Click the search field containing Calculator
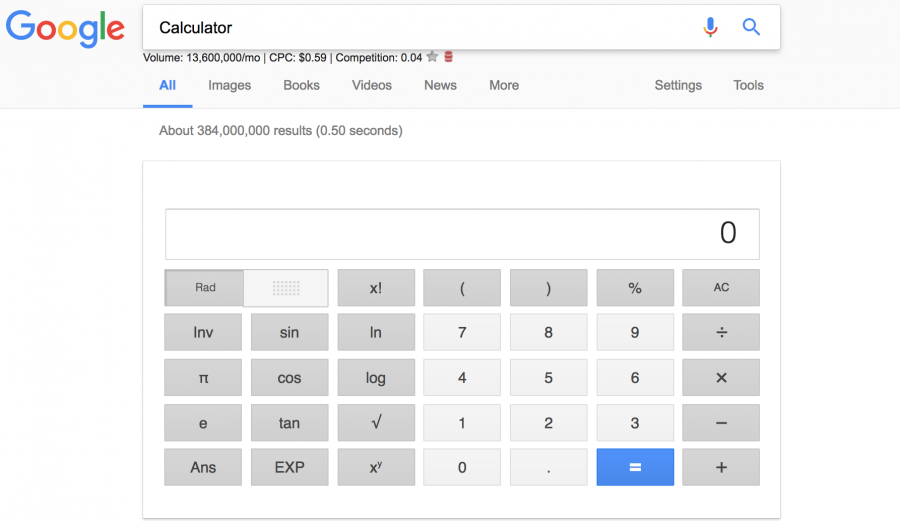Screen dimensions: 900x521 tap(420, 28)
